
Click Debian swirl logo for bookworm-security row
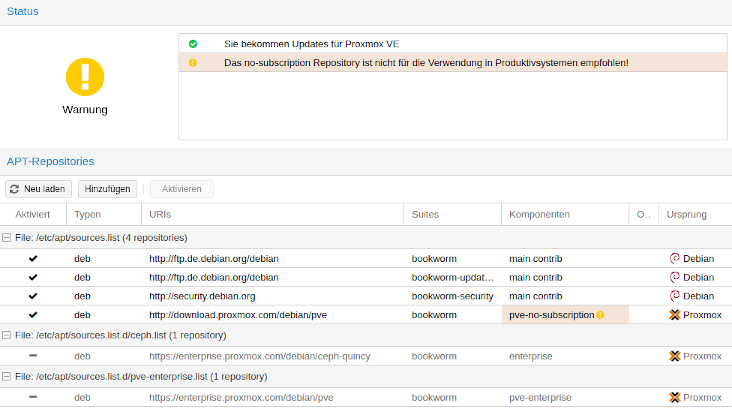[x=675, y=296]
